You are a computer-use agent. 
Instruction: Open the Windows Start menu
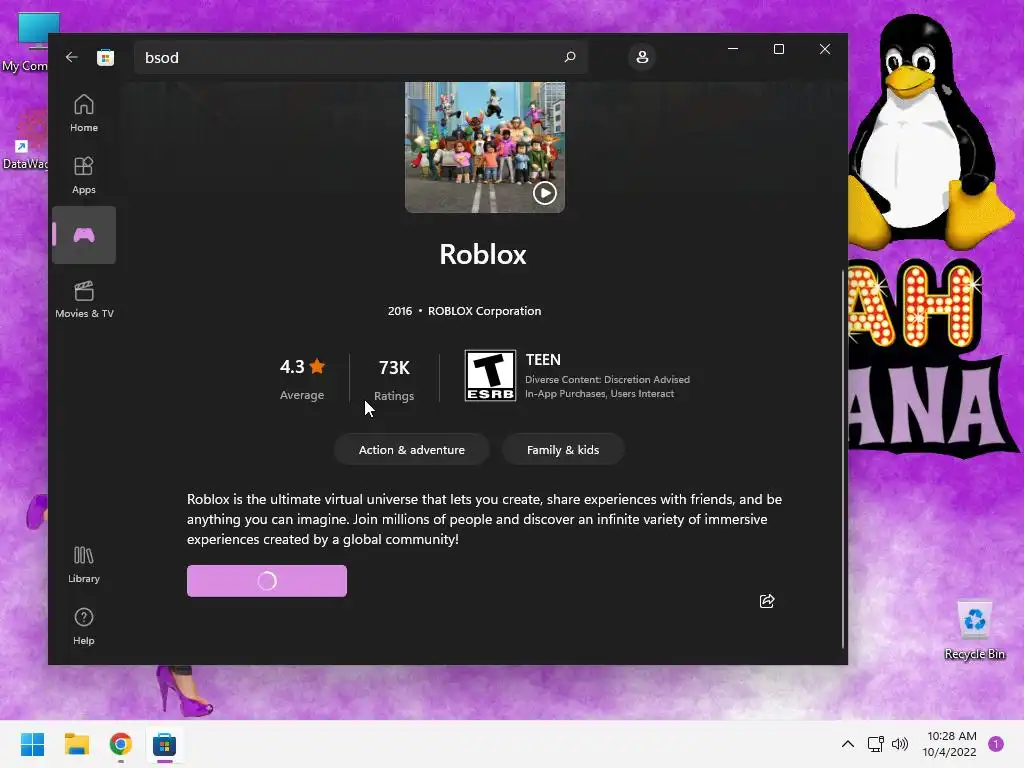point(32,744)
